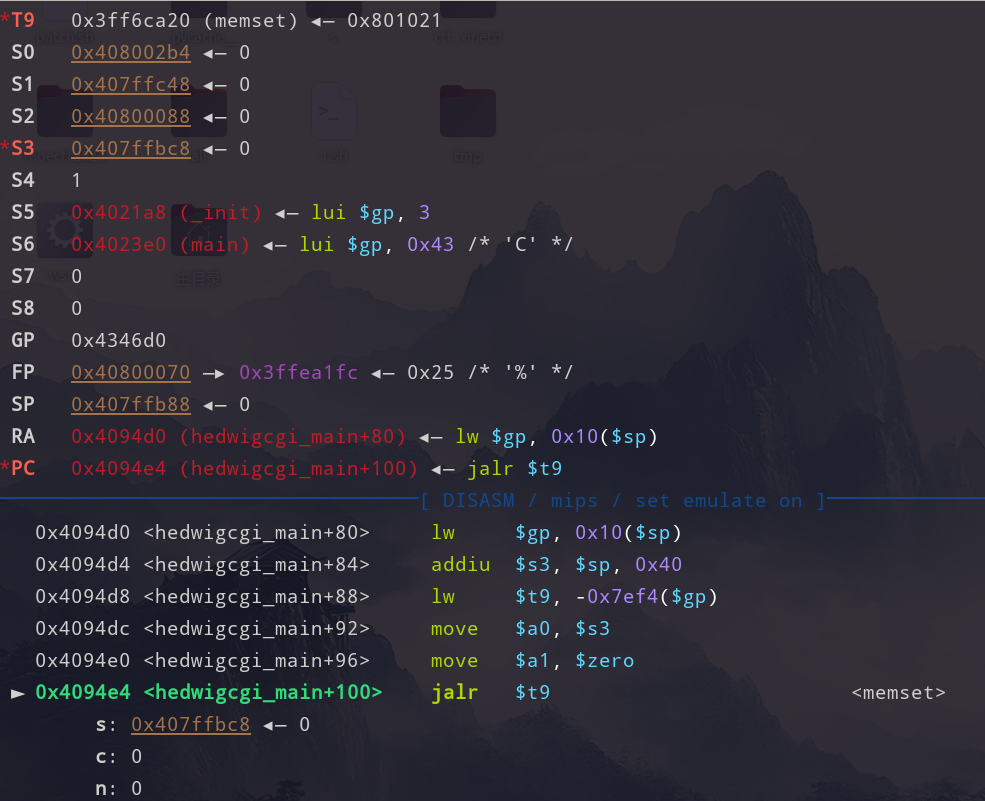
Task: Click the S3 register address 0x407ffbc8
Action: tap(130, 148)
